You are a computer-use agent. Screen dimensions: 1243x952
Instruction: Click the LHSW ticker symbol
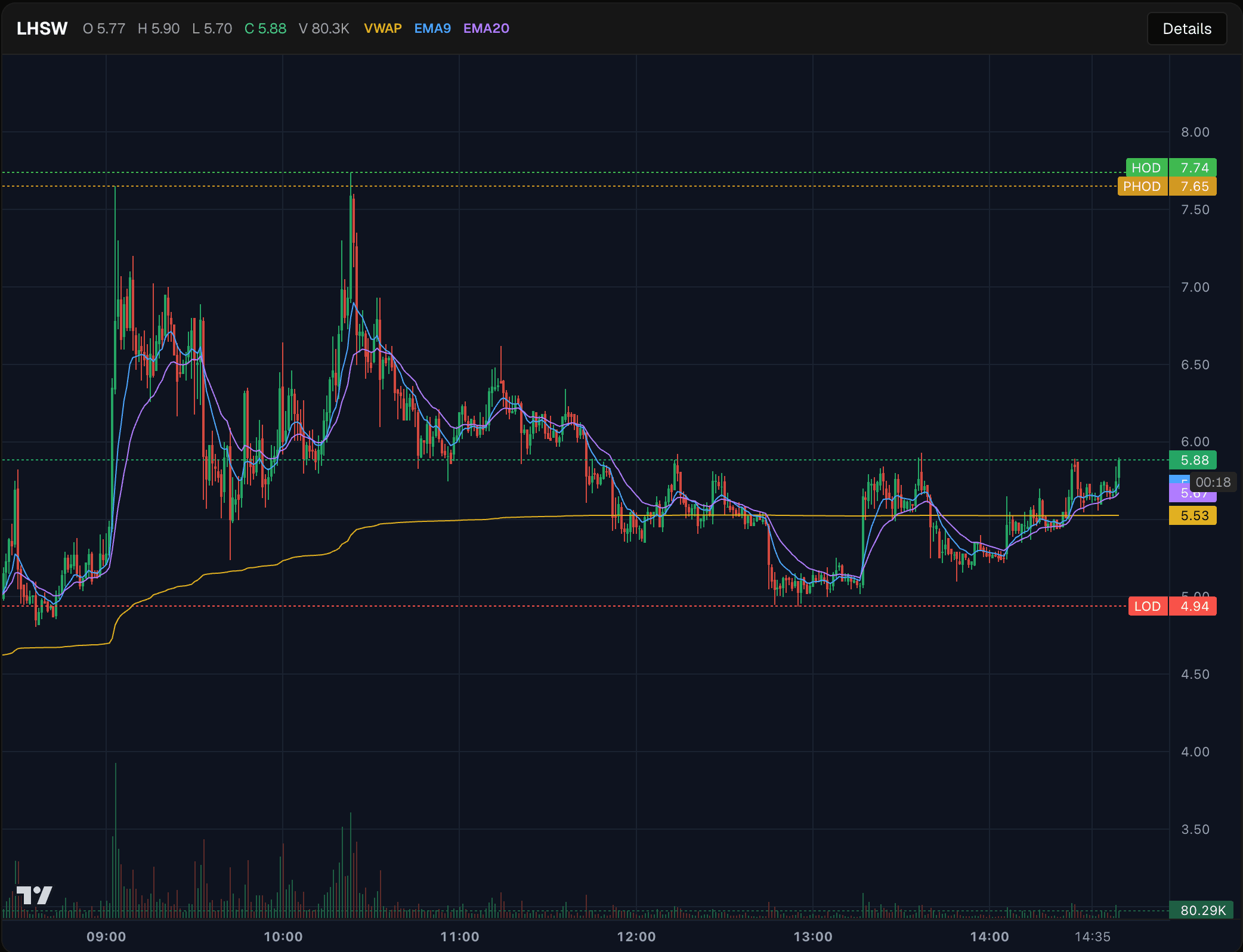point(42,29)
